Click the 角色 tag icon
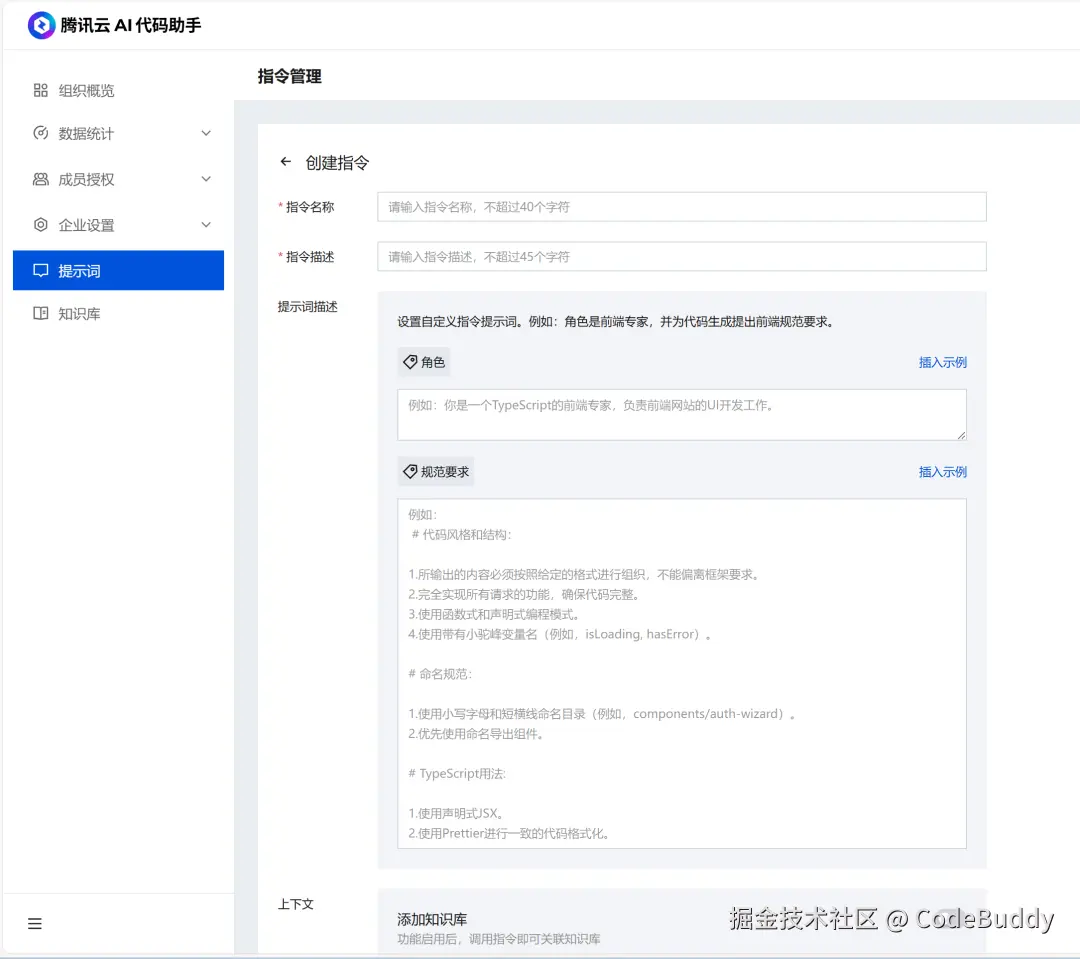The height and width of the screenshot is (959, 1080). click(x=412, y=362)
